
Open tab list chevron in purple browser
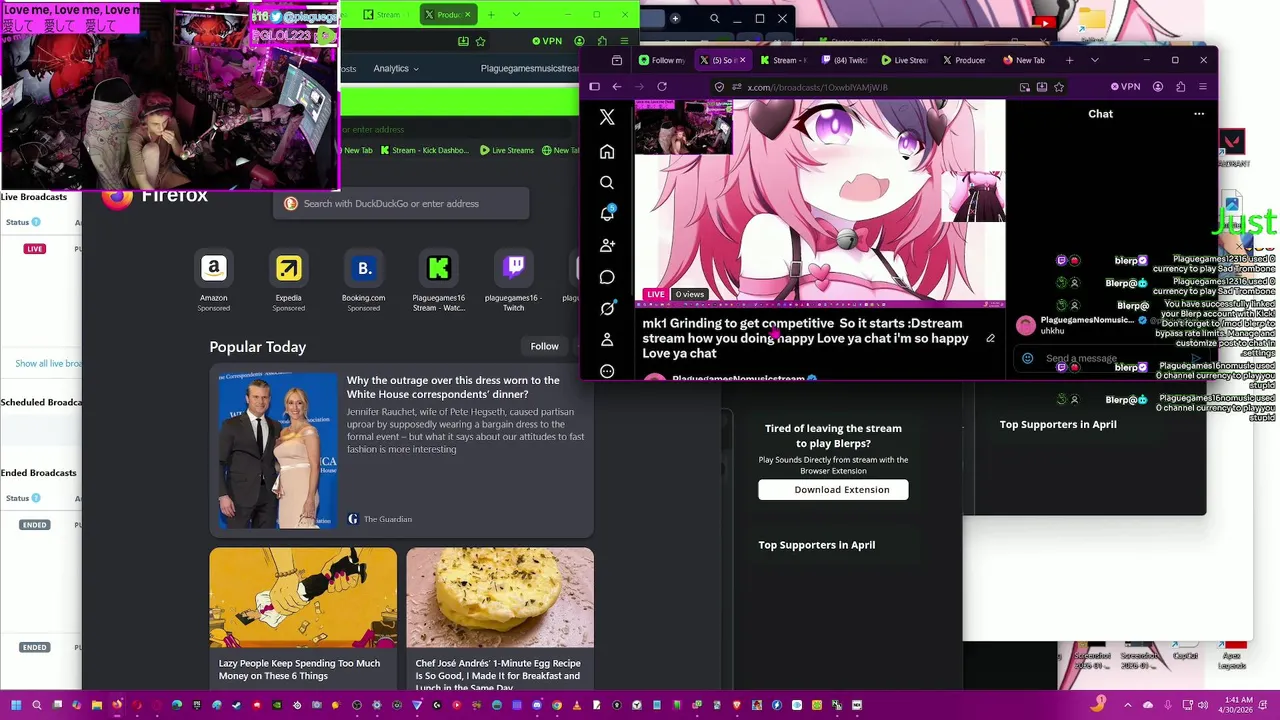click(x=1094, y=60)
